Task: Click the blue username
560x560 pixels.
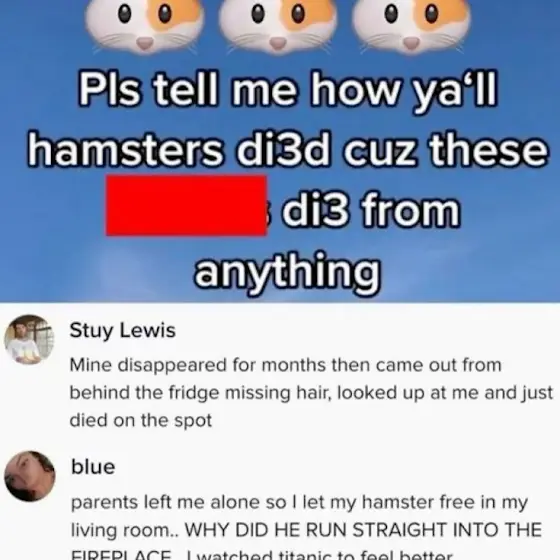Action: [x=93, y=467]
